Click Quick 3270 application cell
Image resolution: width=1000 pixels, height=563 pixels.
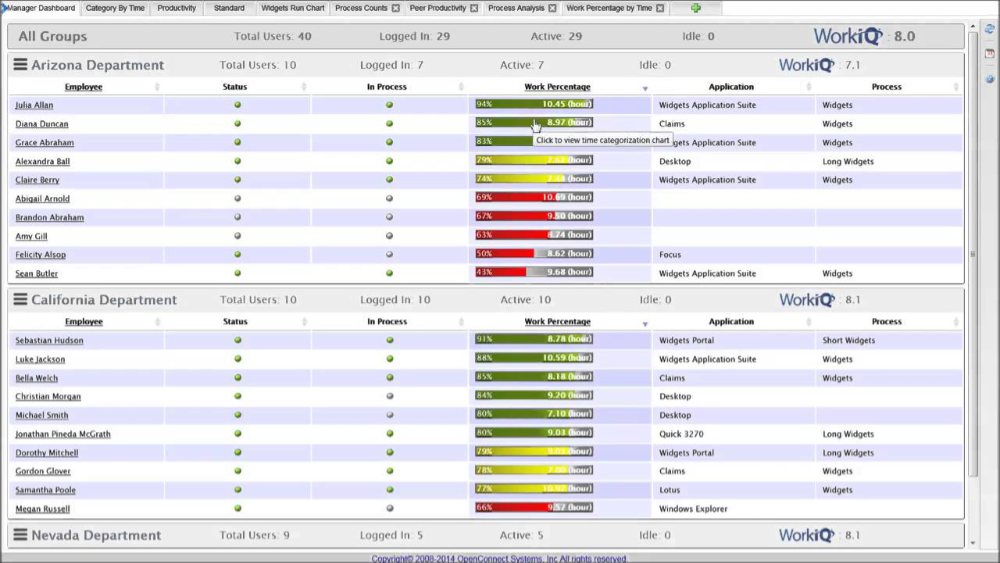[x=681, y=434]
